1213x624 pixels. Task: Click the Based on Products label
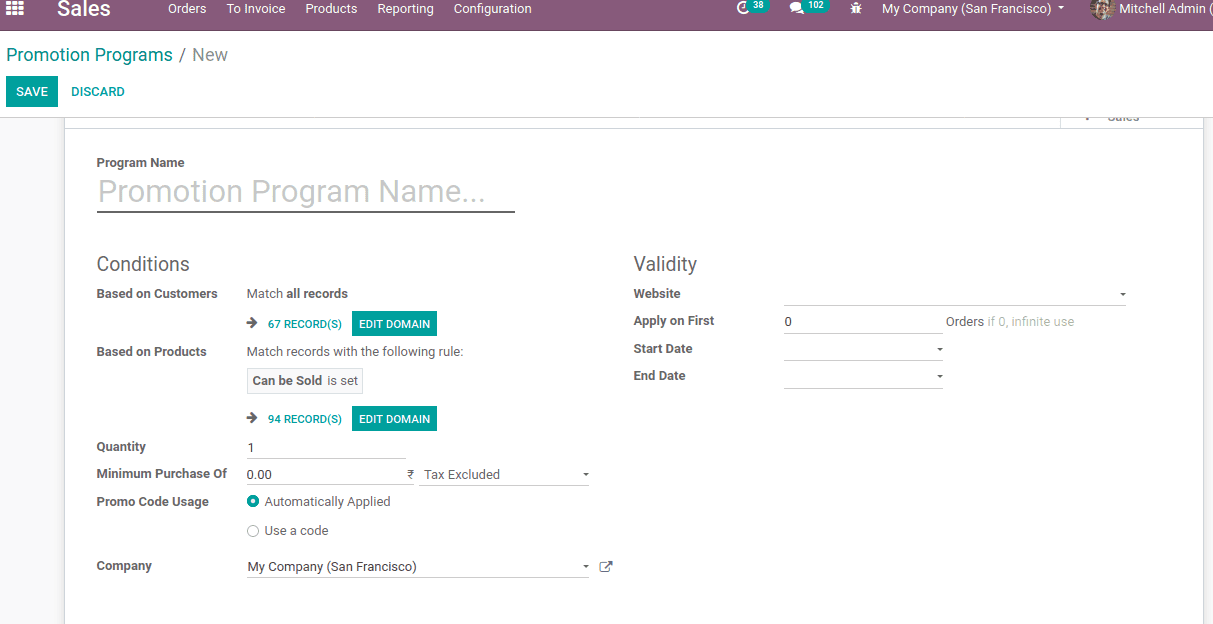tap(152, 352)
